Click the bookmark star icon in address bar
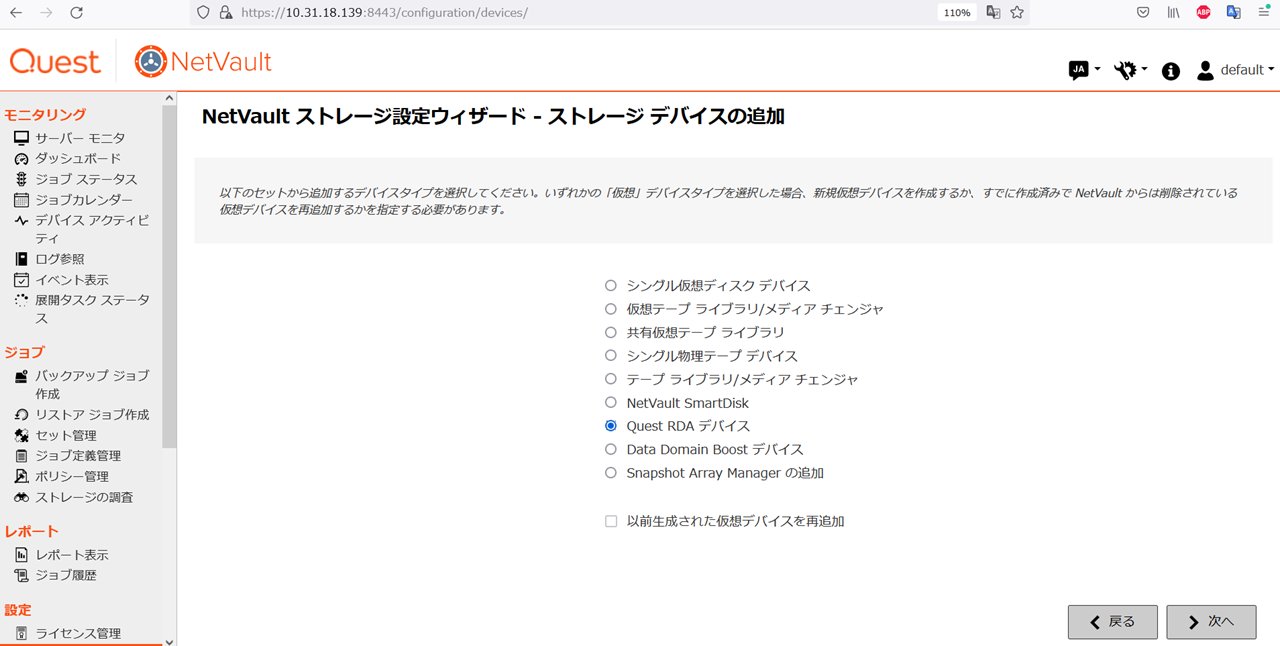 (x=1017, y=13)
